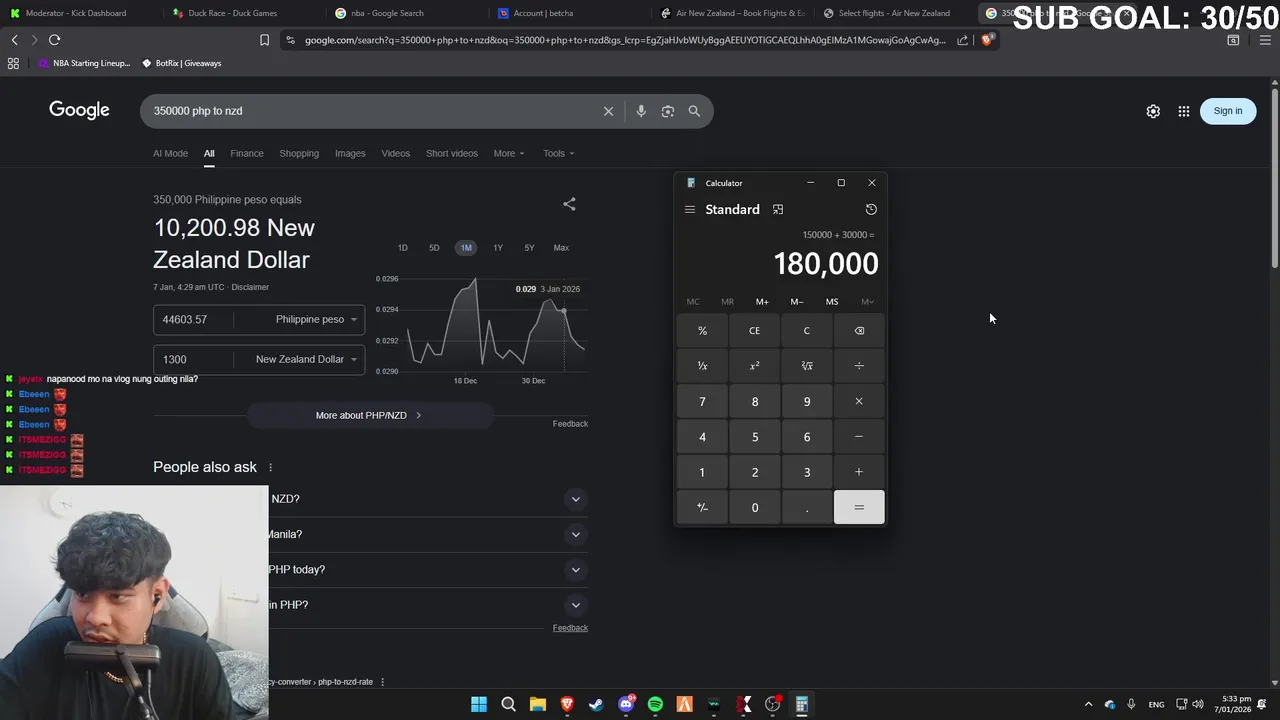Click the percent key
This screenshot has width=1280, height=720.
click(702, 331)
